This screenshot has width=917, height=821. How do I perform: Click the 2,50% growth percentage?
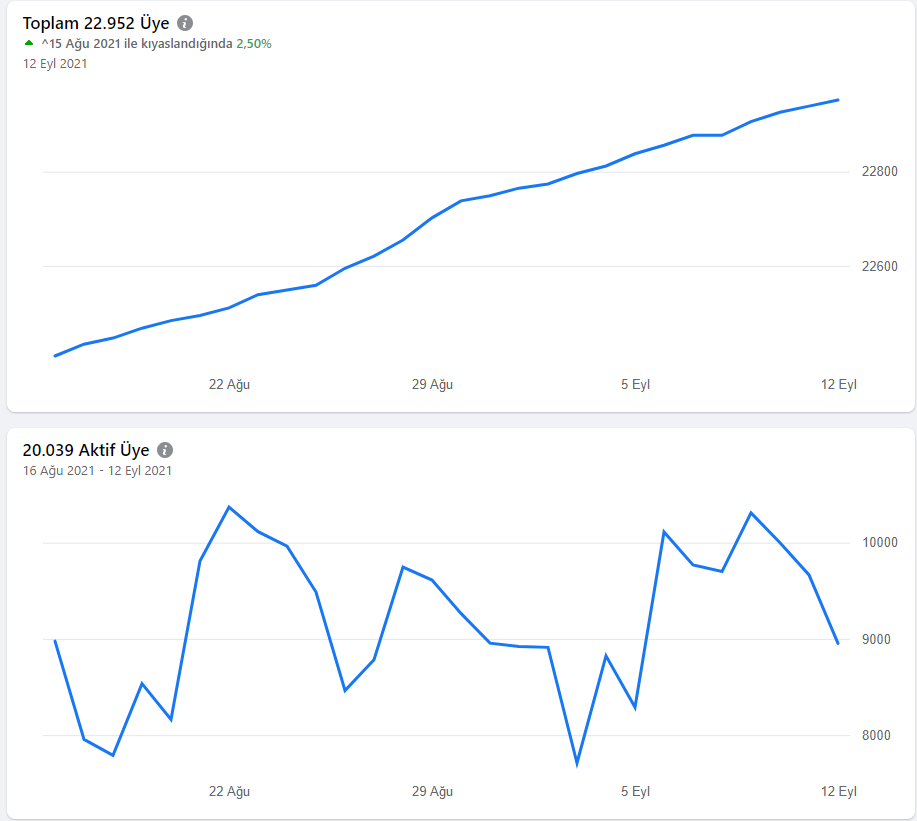(254, 44)
